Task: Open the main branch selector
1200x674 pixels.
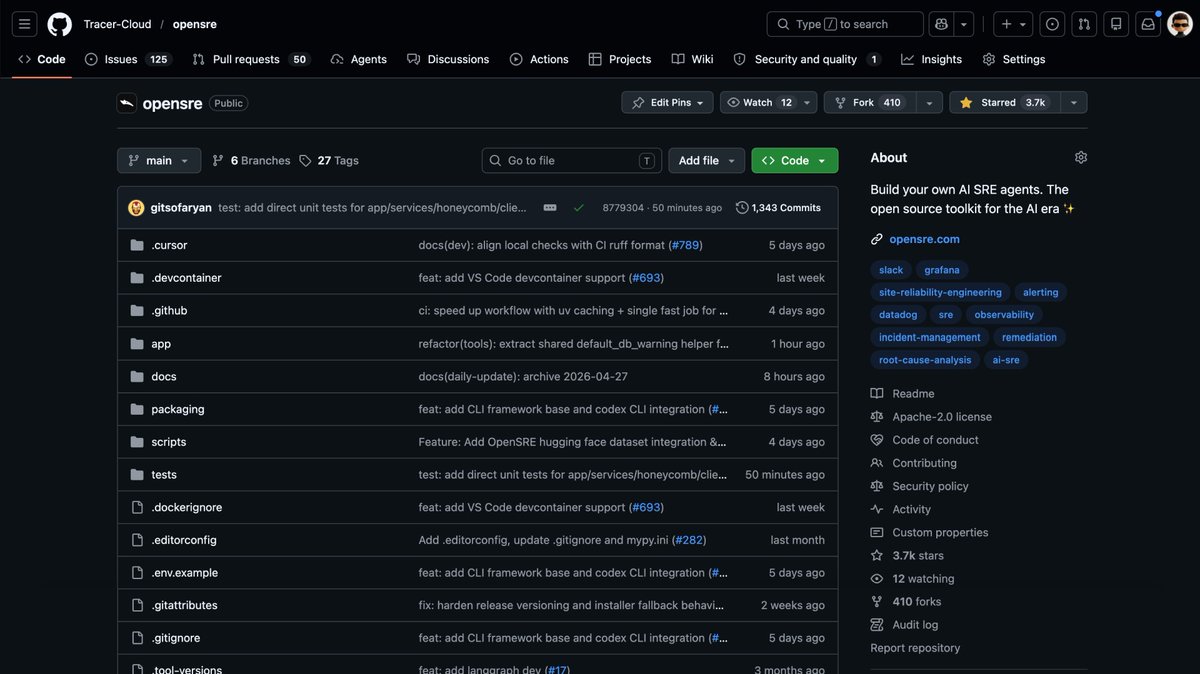Action: 159,160
